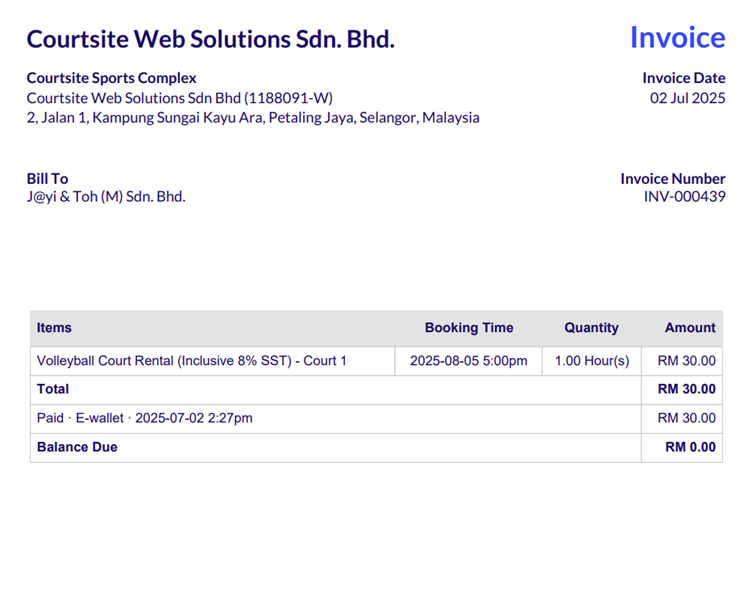
Task: Click the Amount column header
Action: (690, 328)
